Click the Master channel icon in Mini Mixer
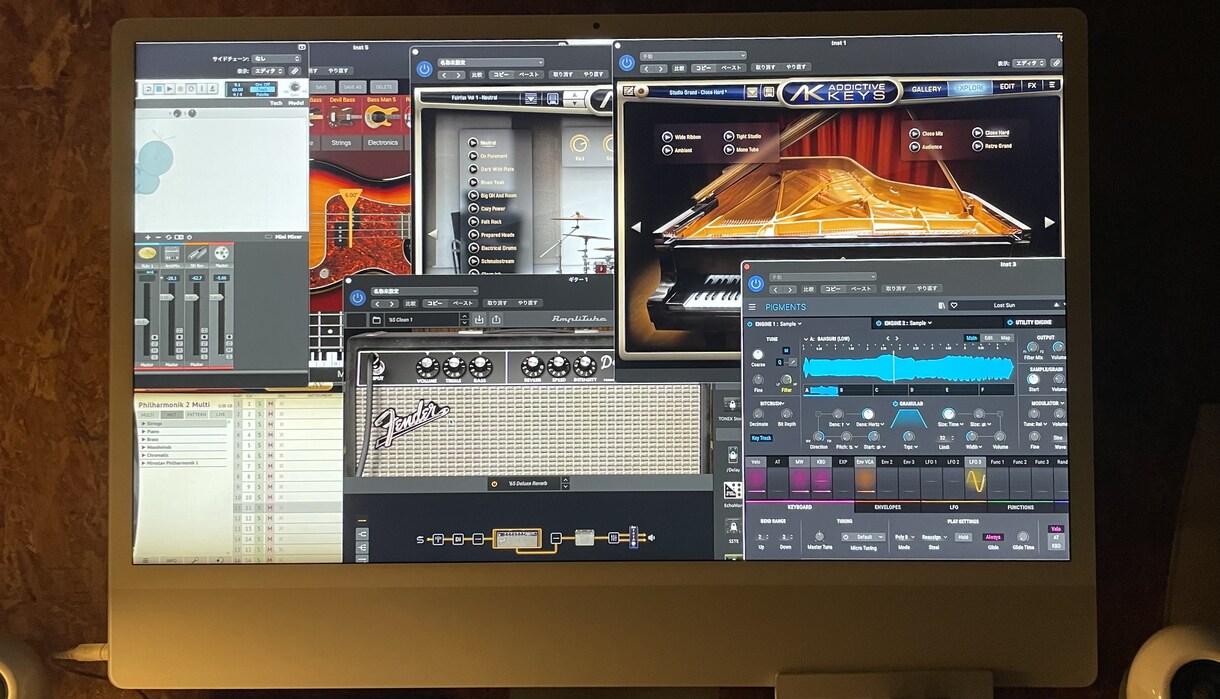 (221, 254)
